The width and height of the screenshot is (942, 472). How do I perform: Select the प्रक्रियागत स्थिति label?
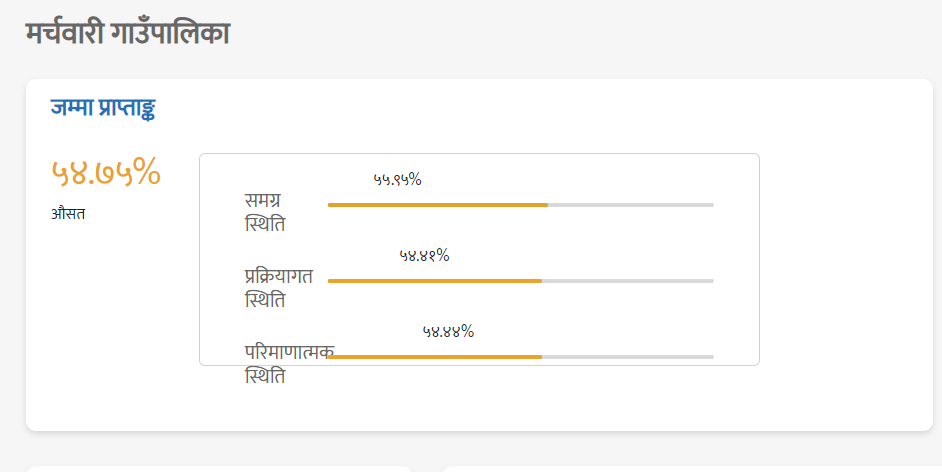tap(279, 288)
